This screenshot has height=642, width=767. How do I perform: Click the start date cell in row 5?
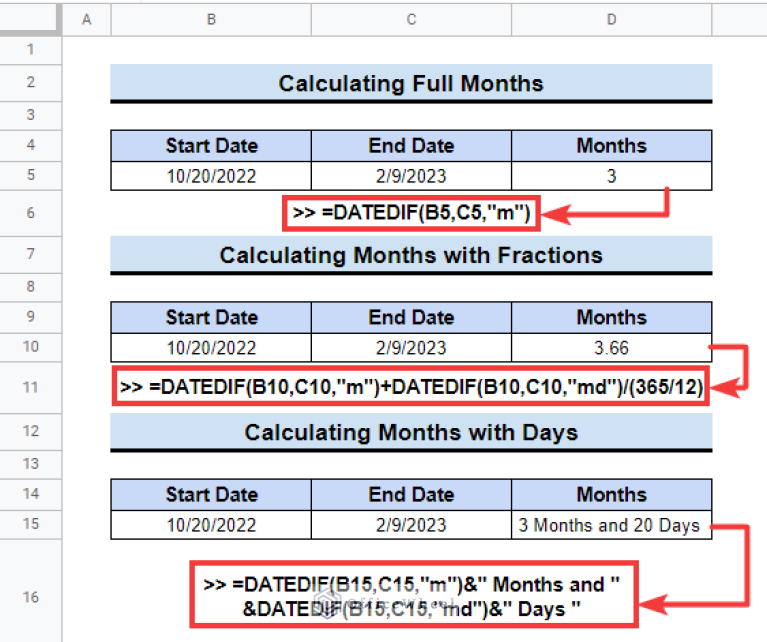tap(210, 176)
